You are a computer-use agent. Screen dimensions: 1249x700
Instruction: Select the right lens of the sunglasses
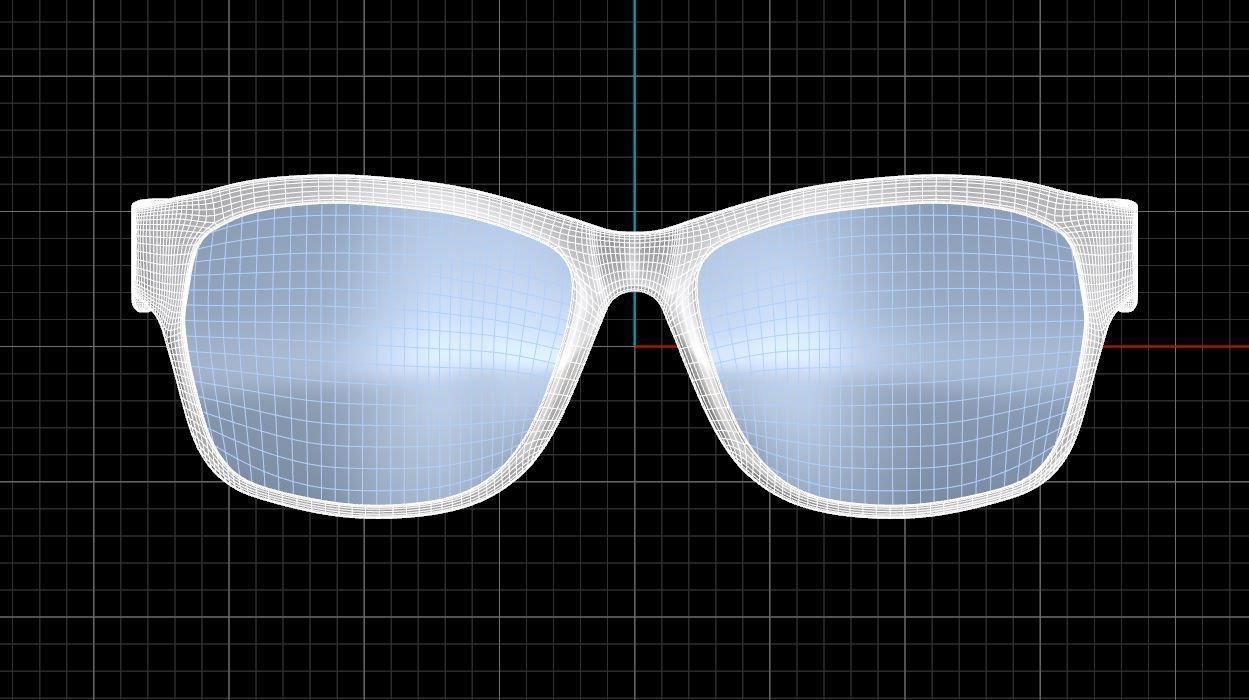click(890, 352)
